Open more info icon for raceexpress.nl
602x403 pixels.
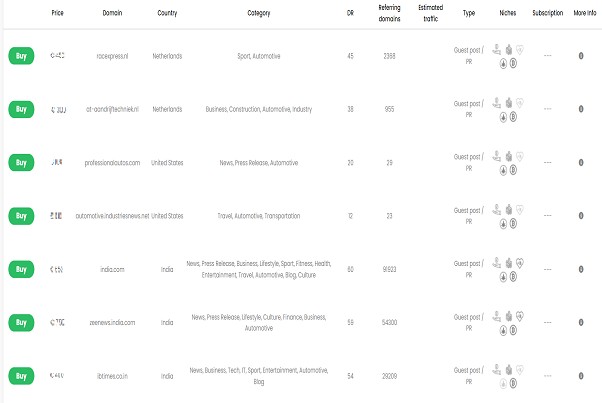tap(581, 56)
